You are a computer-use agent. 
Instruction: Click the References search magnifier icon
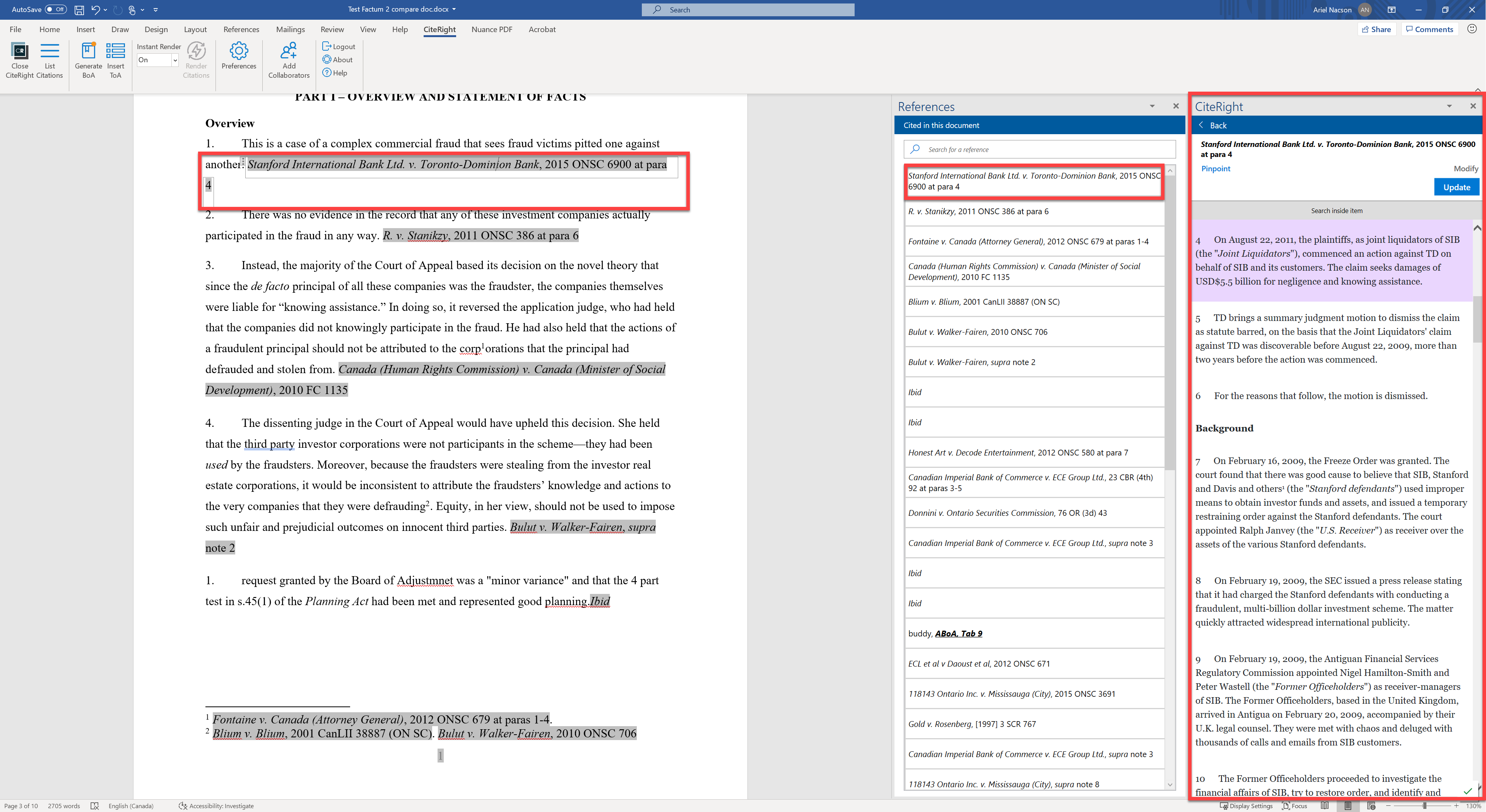pyautogui.click(x=915, y=149)
